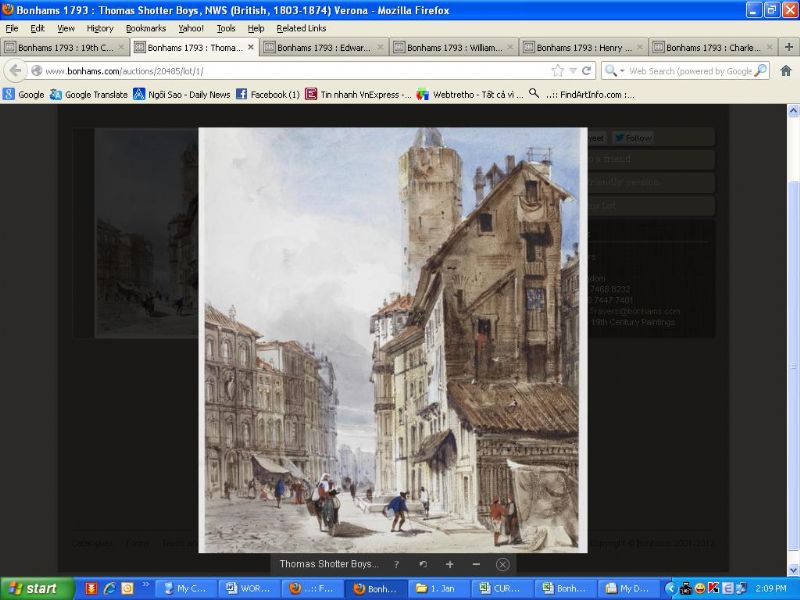This screenshot has height=600, width=800.
Task: Go to the Firefox home page icon
Action: click(785, 71)
